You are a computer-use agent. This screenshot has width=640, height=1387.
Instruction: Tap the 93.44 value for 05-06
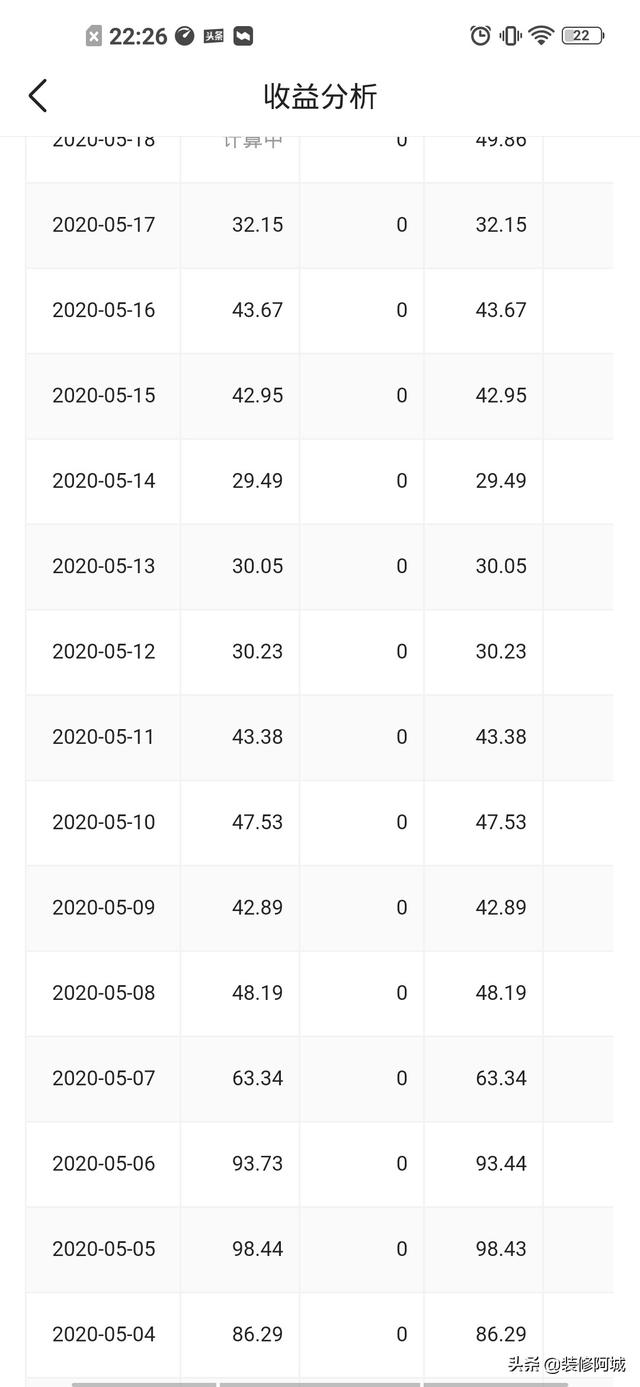click(501, 1164)
